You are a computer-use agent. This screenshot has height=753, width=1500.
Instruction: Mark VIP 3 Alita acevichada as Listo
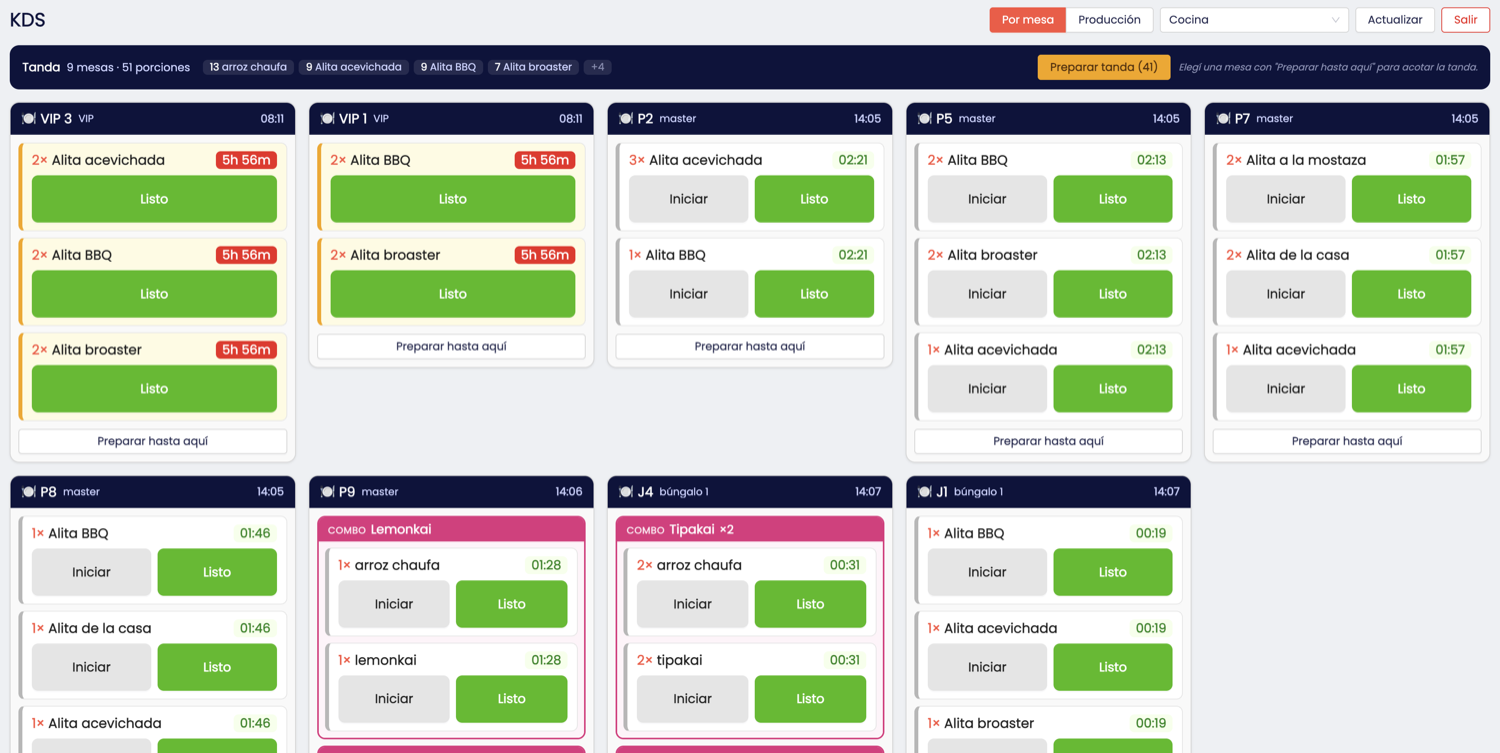click(x=154, y=199)
